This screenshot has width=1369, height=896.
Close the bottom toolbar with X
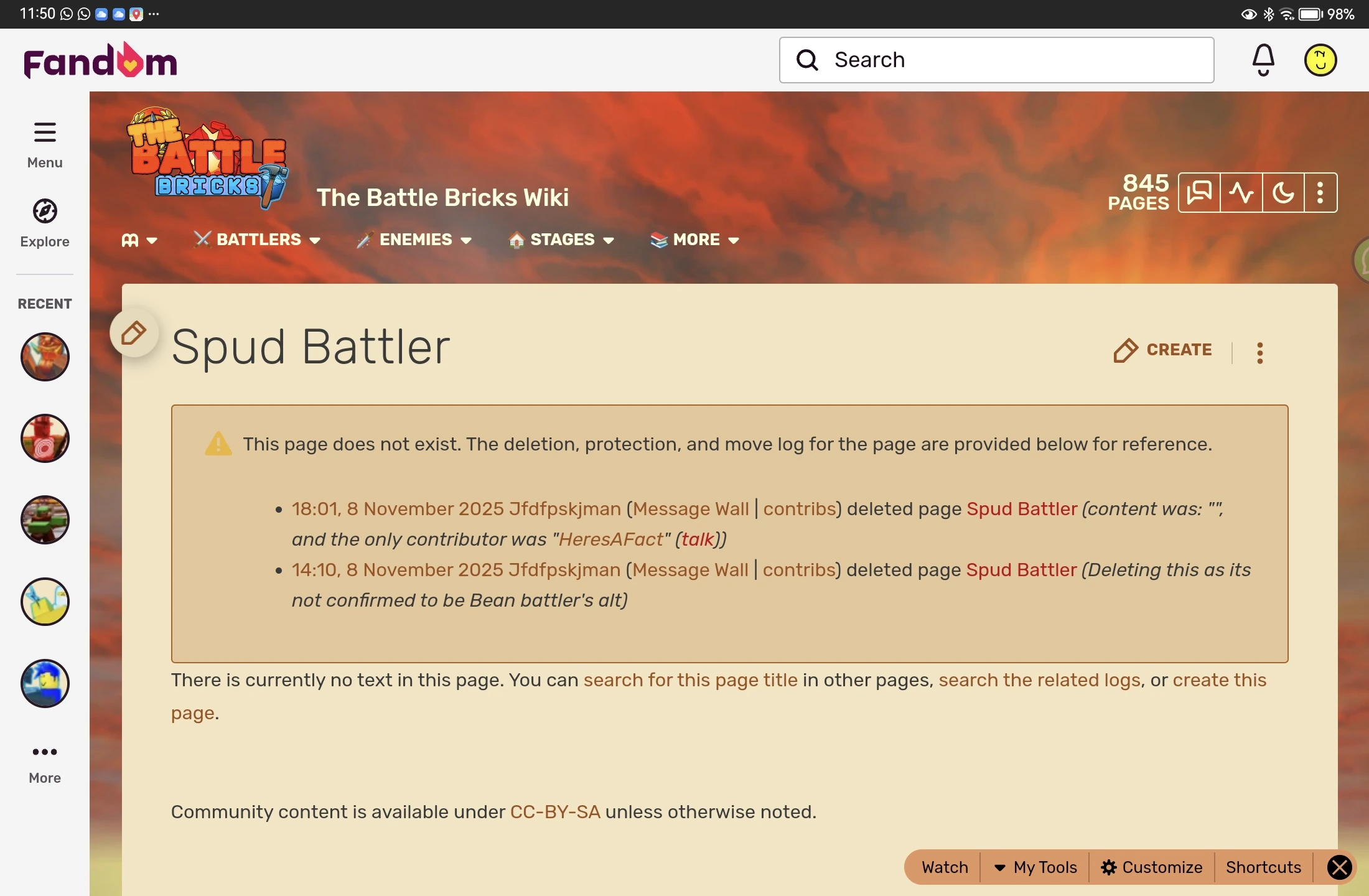[x=1339, y=867]
